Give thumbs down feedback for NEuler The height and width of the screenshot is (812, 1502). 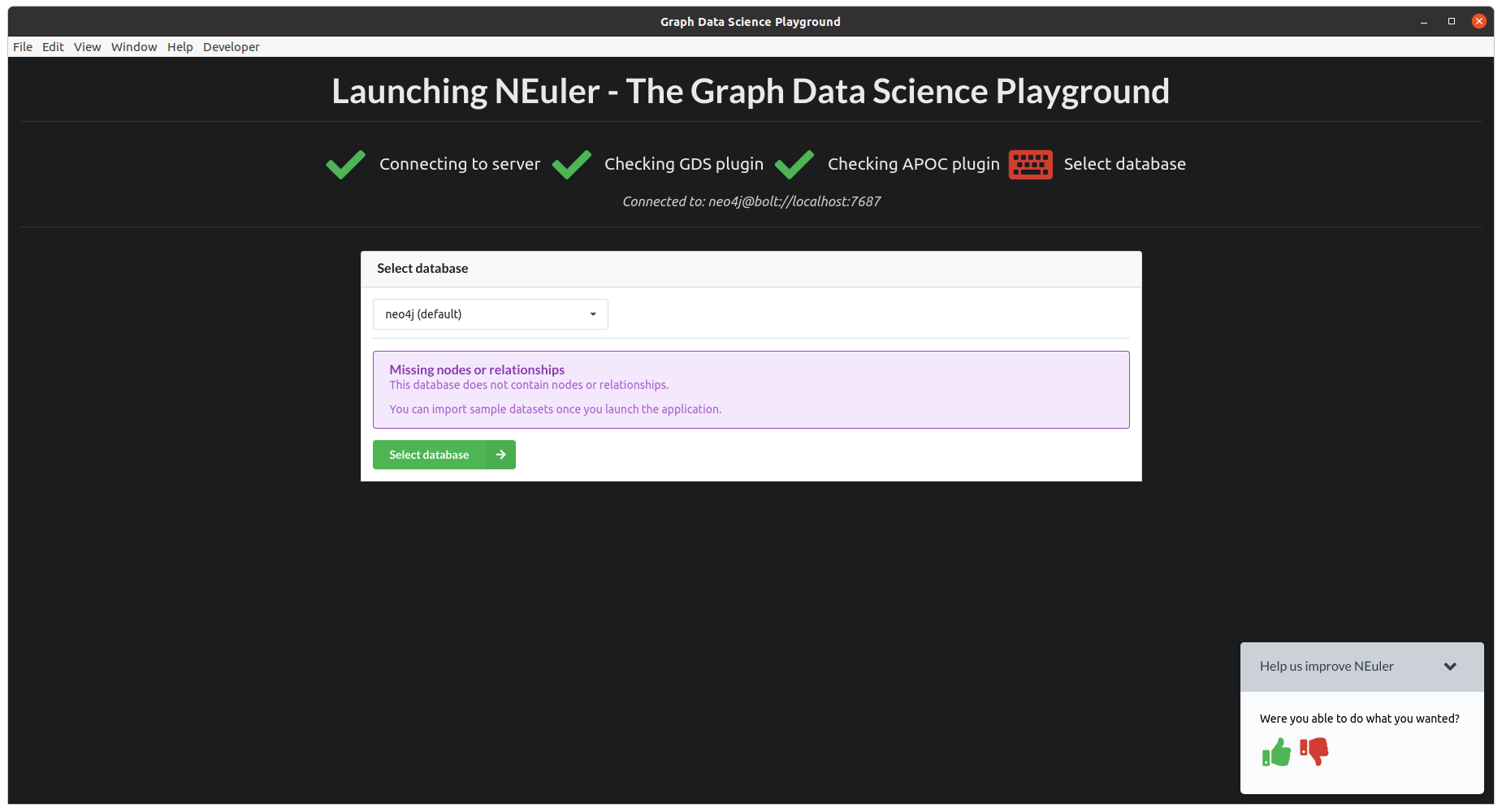tap(1314, 752)
